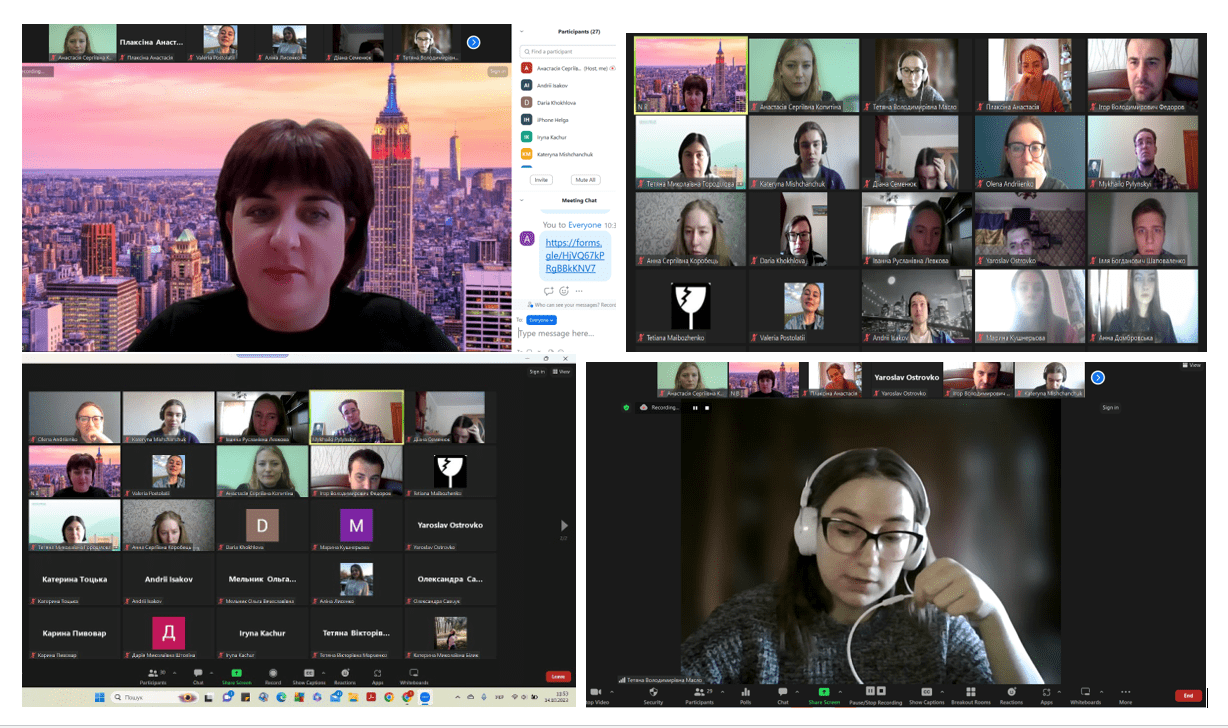Collapse the Participants (27) panel chevron
The height and width of the screenshot is (728, 1228).
522,32
